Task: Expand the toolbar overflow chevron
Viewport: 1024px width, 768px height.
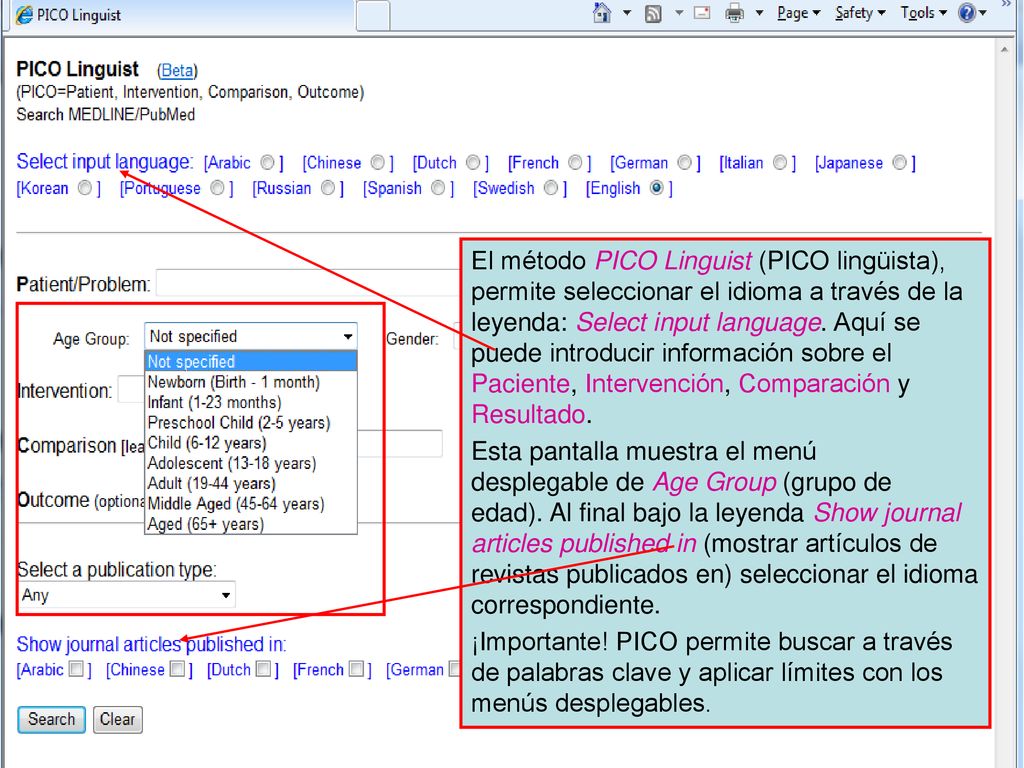Action: click(x=1006, y=4)
